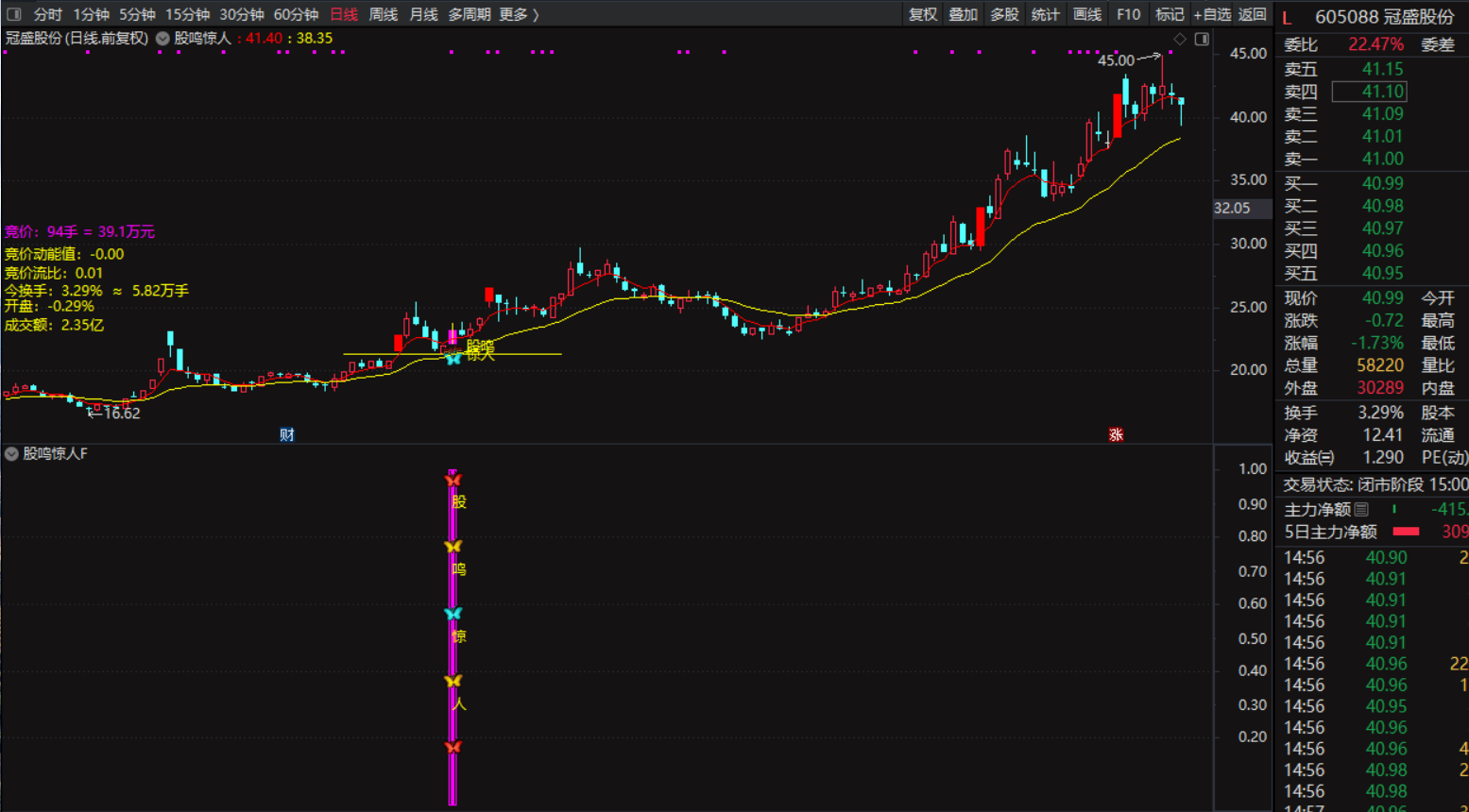Image resolution: width=1469 pixels, height=812 pixels.
Task: Click the diamond marker icon on chart
Action: coord(1179,39)
